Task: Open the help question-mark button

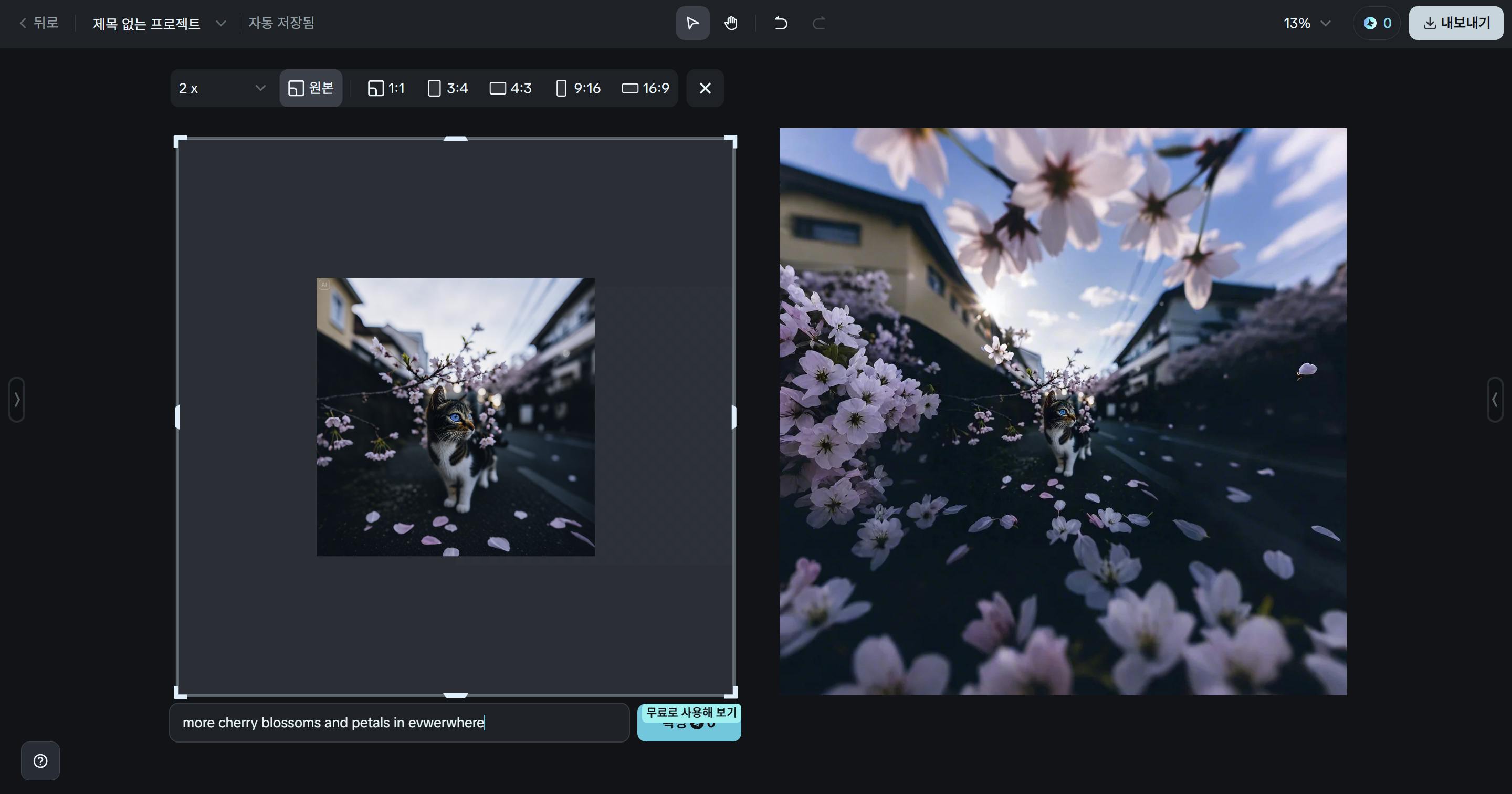Action: pos(40,760)
